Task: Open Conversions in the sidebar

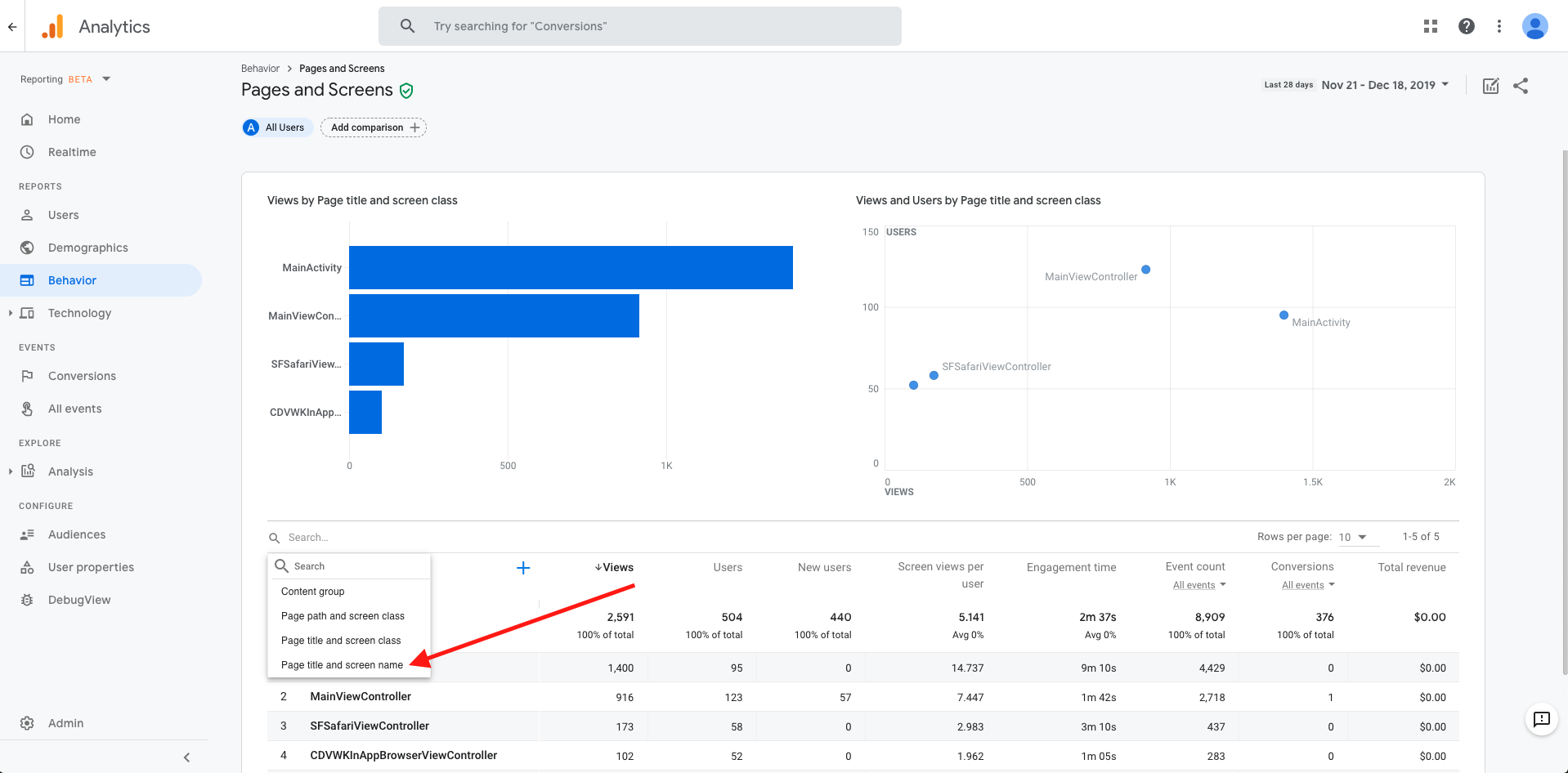Action: 82,376
